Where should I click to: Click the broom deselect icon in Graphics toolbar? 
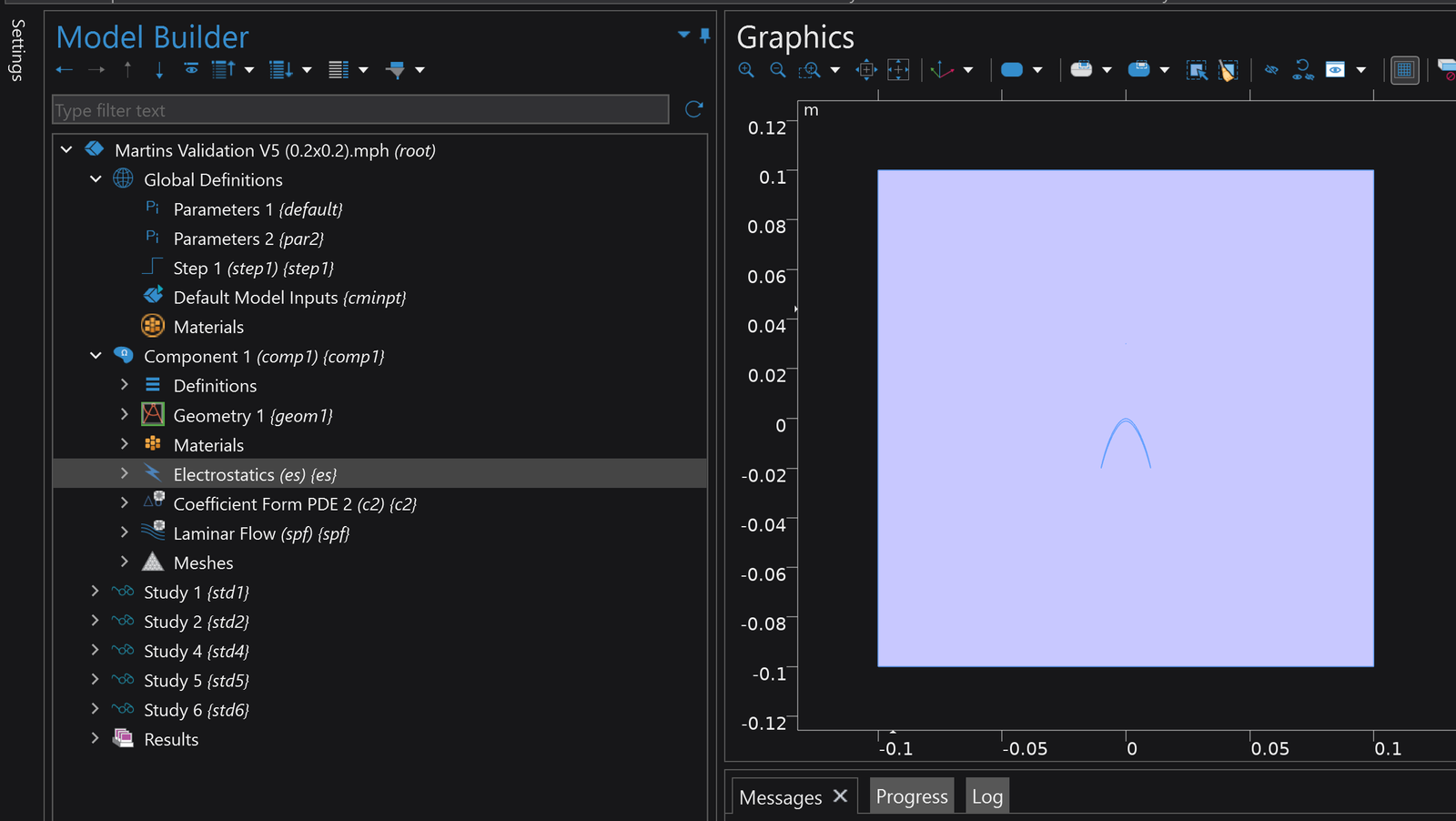tap(1228, 70)
